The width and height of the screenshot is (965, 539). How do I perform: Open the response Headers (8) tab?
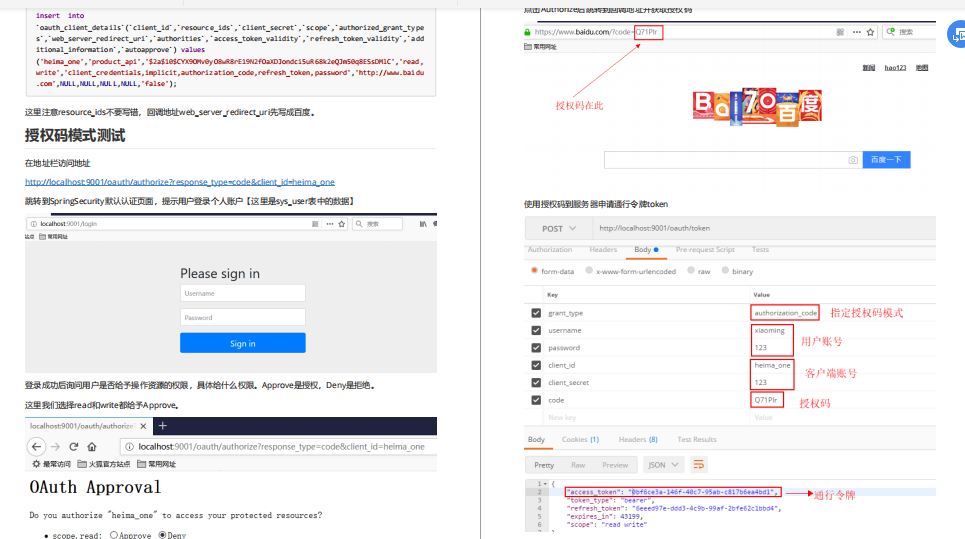pyautogui.click(x=638, y=439)
